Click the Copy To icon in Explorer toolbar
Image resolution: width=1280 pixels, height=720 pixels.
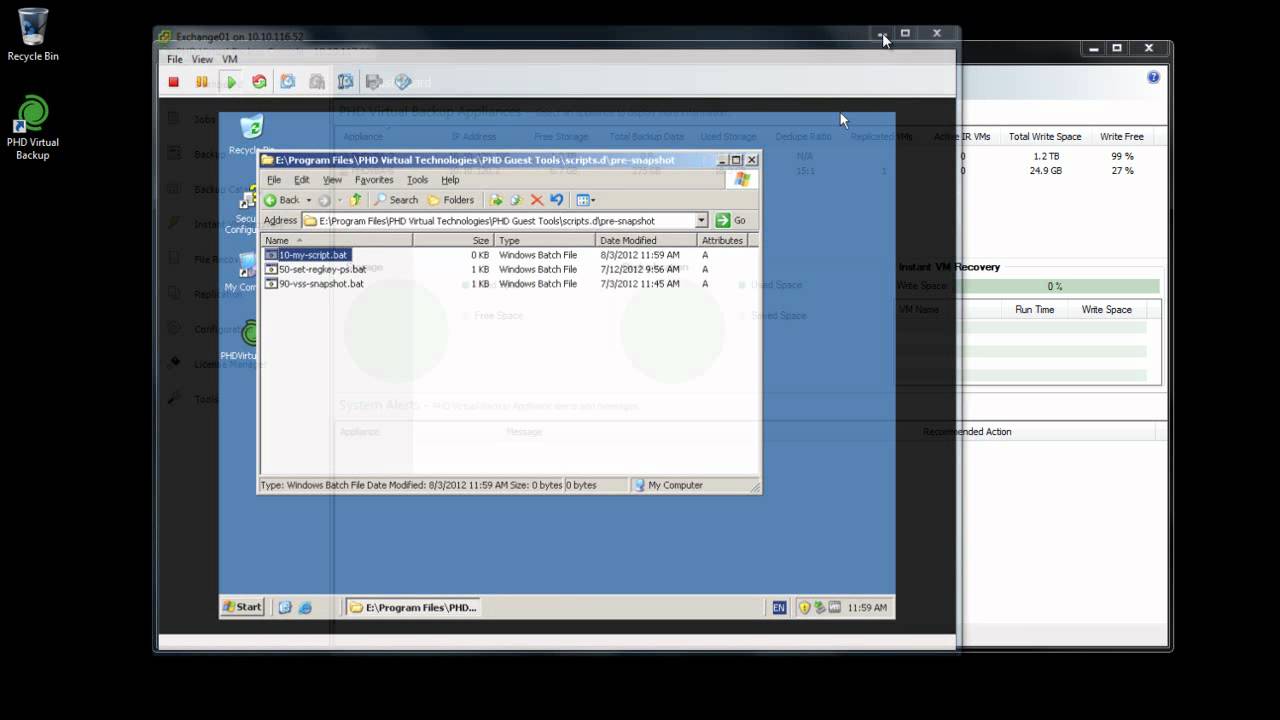point(516,200)
